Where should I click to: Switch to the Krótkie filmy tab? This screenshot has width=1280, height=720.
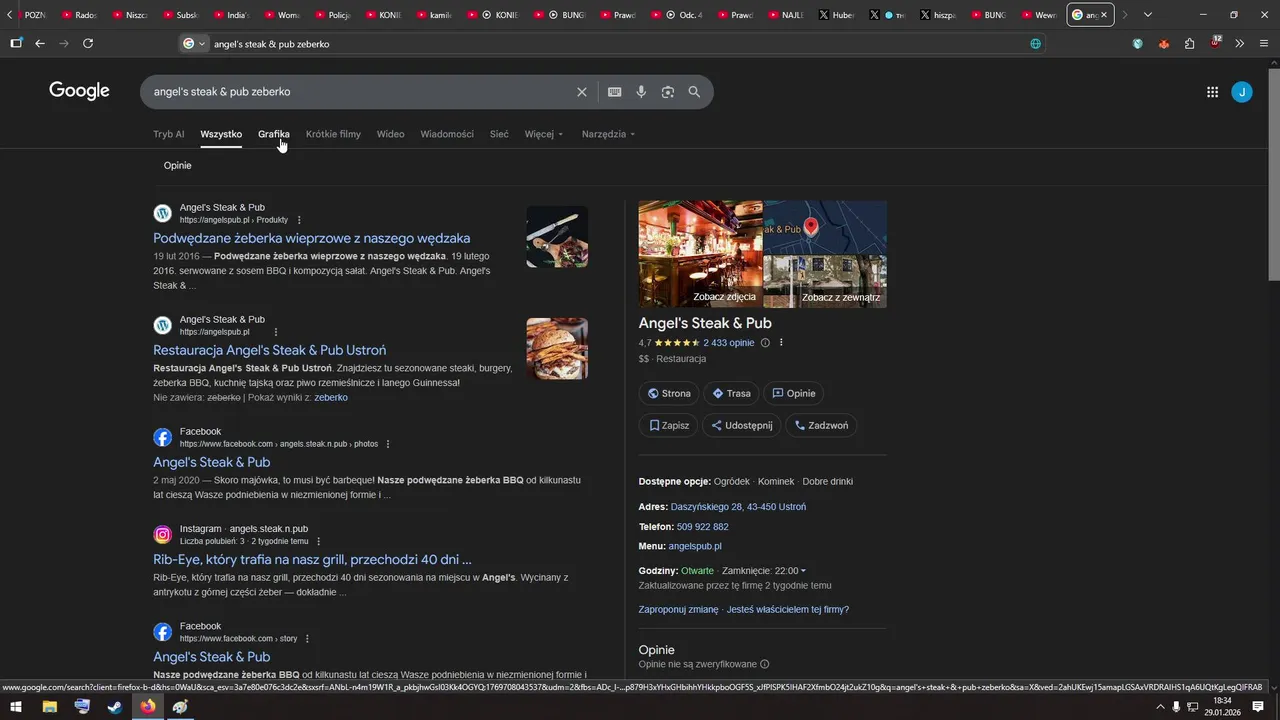click(333, 134)
